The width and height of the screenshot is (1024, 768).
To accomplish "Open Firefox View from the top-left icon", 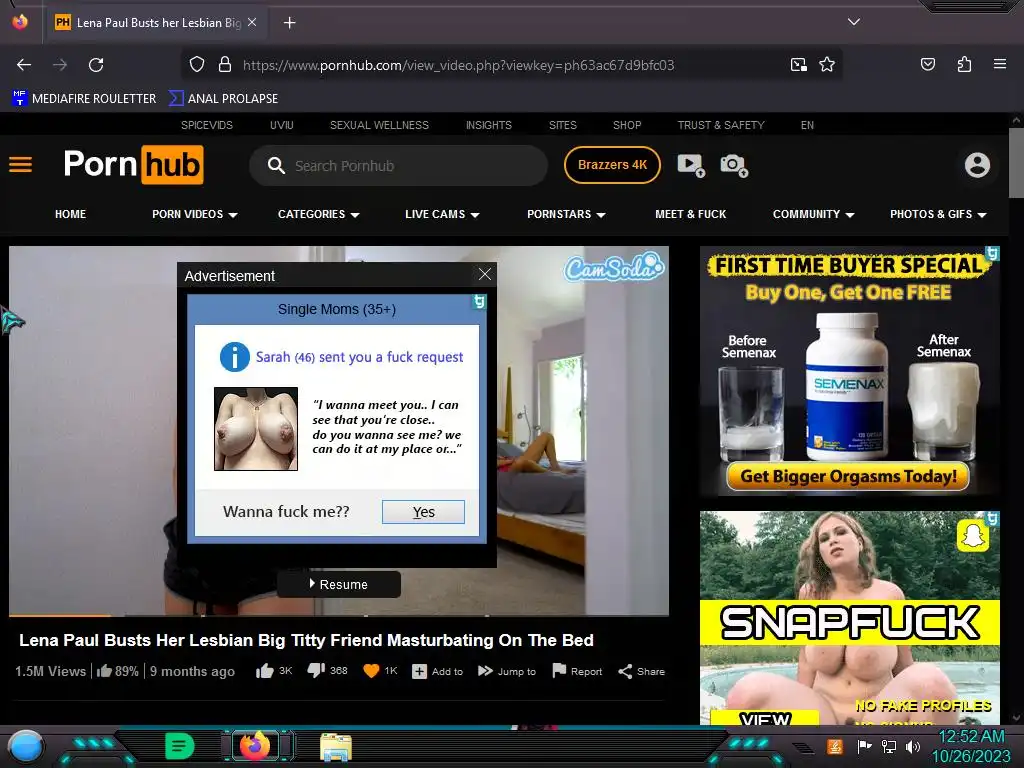I will 20,22.
